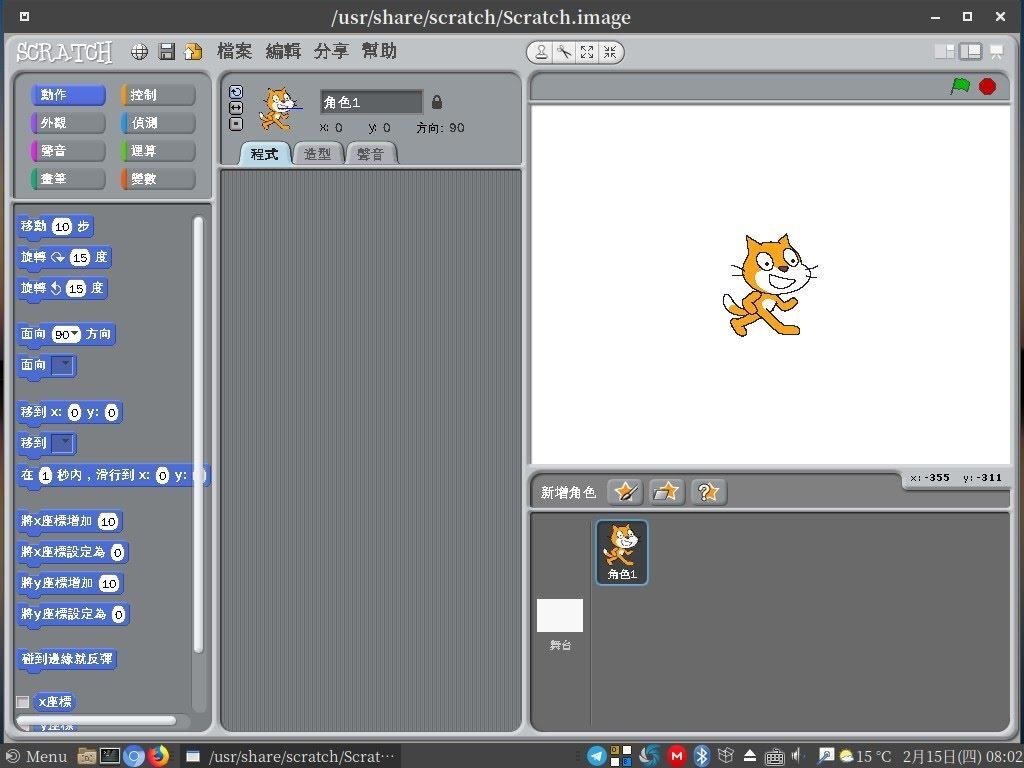Click the green flag to start
The image size is (1024, 768).
click(x=960, y=86)
